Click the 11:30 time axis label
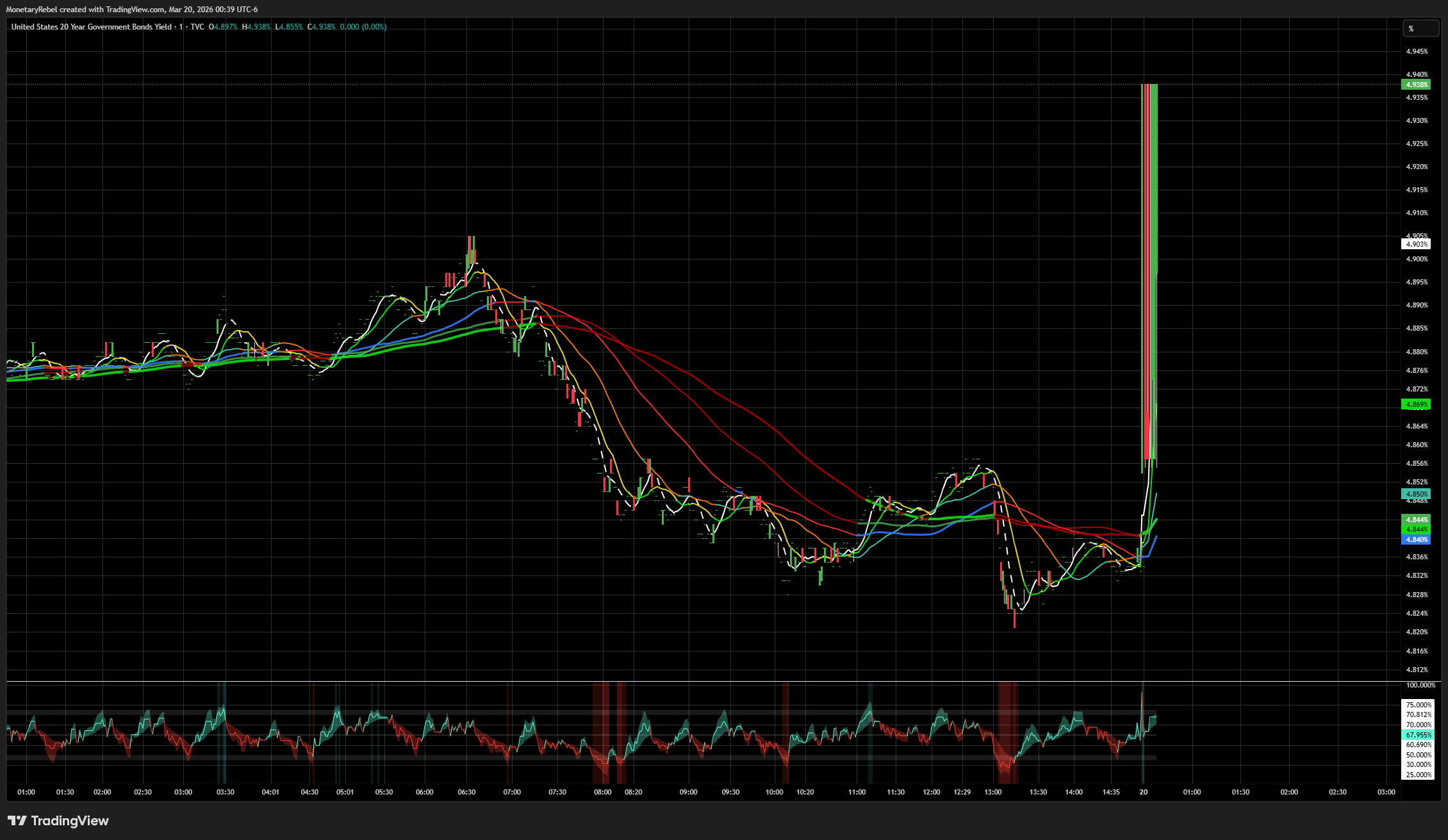 point(896,792)
